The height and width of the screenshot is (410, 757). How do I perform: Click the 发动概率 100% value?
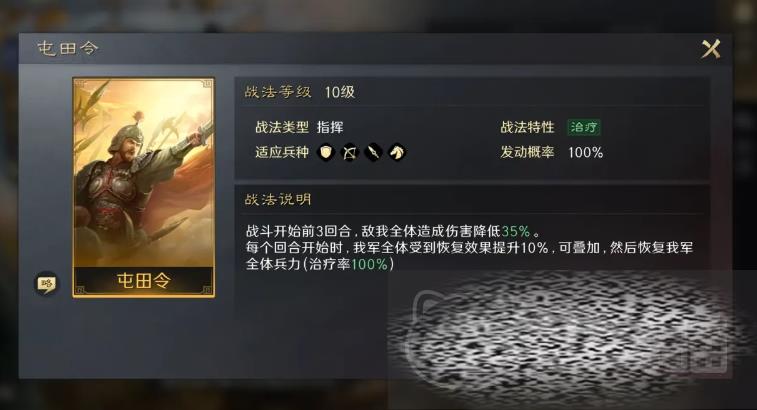pos(585,153)
